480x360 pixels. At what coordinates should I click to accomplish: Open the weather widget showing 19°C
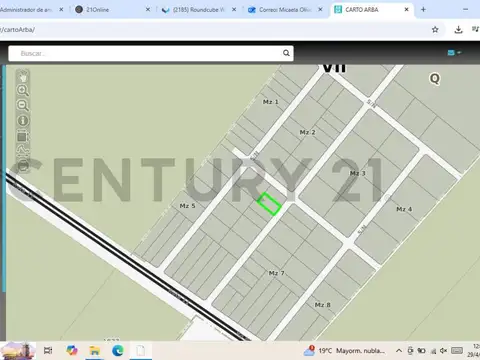pos(344,351)
